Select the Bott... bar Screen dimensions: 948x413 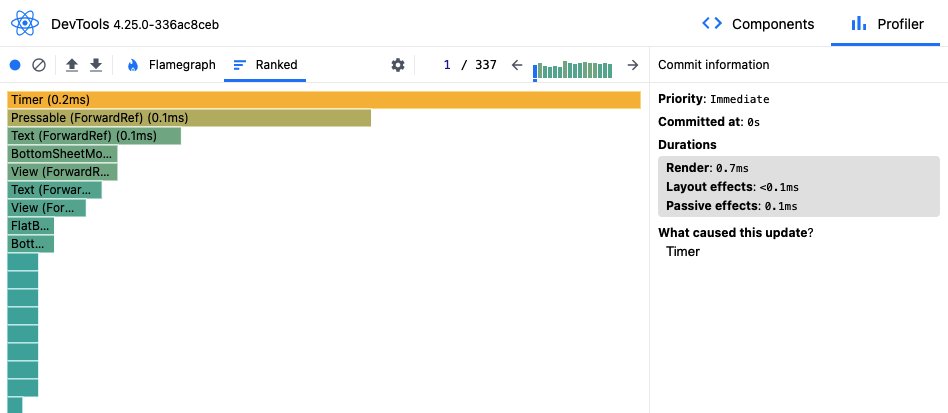point(31,244)
